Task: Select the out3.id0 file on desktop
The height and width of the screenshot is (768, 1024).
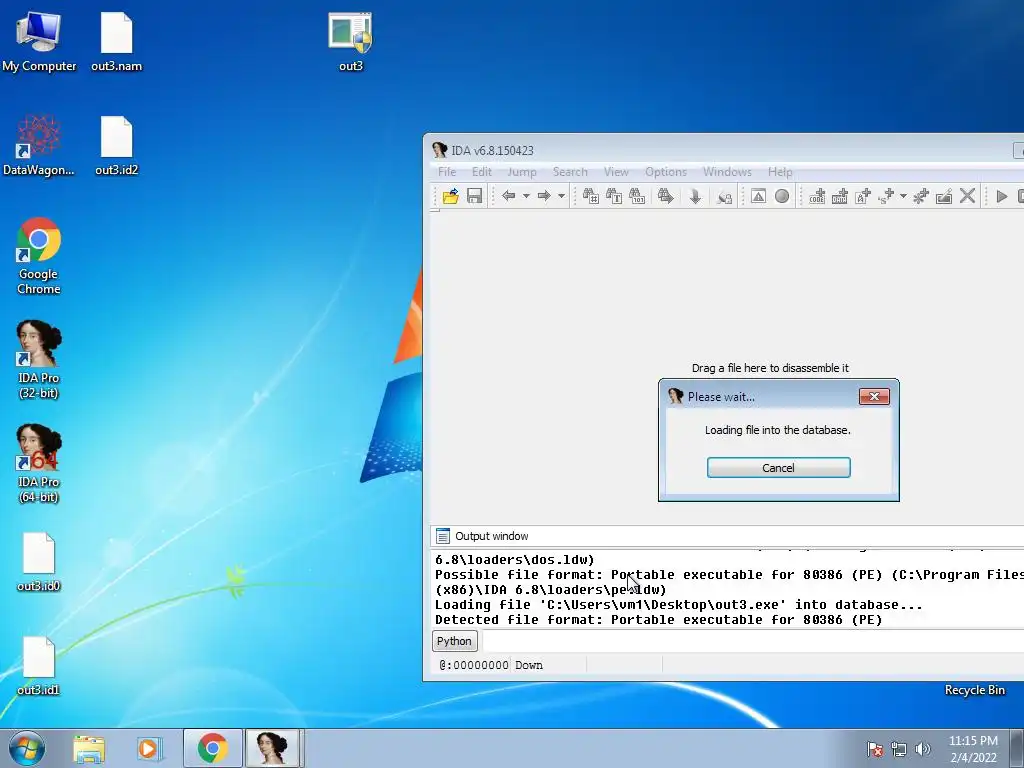Action: 39,562
